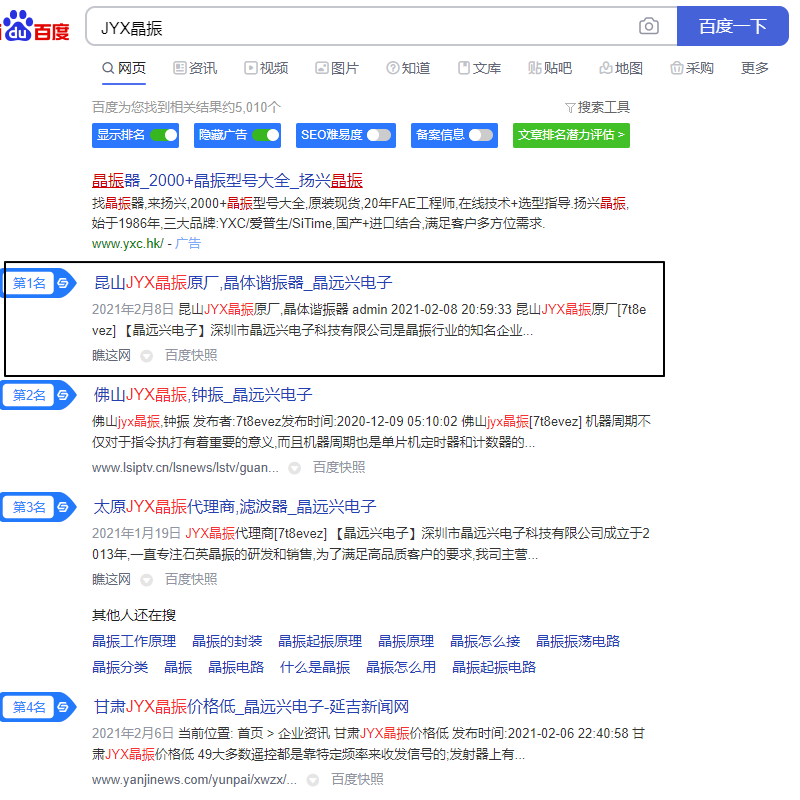Search related term 晶振电路
Screen dimensions: 800x800
(236, 667)
